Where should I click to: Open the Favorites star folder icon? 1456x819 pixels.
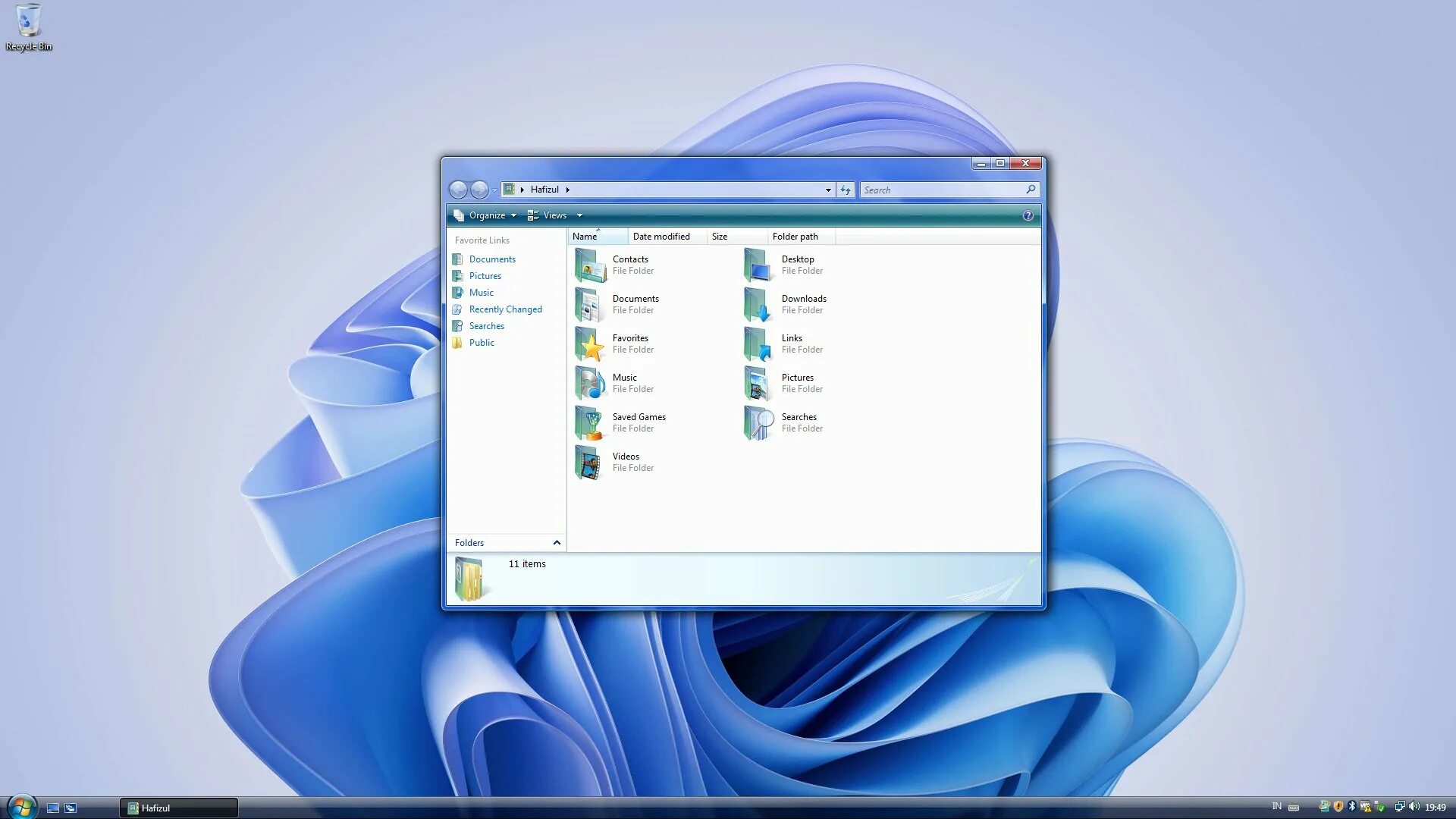(x=590, y=344)
